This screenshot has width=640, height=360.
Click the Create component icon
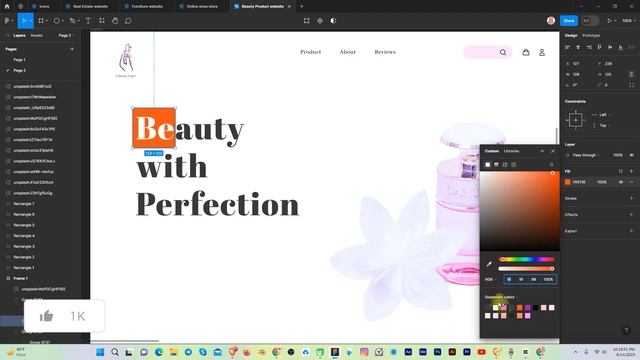tap(320, 21)
